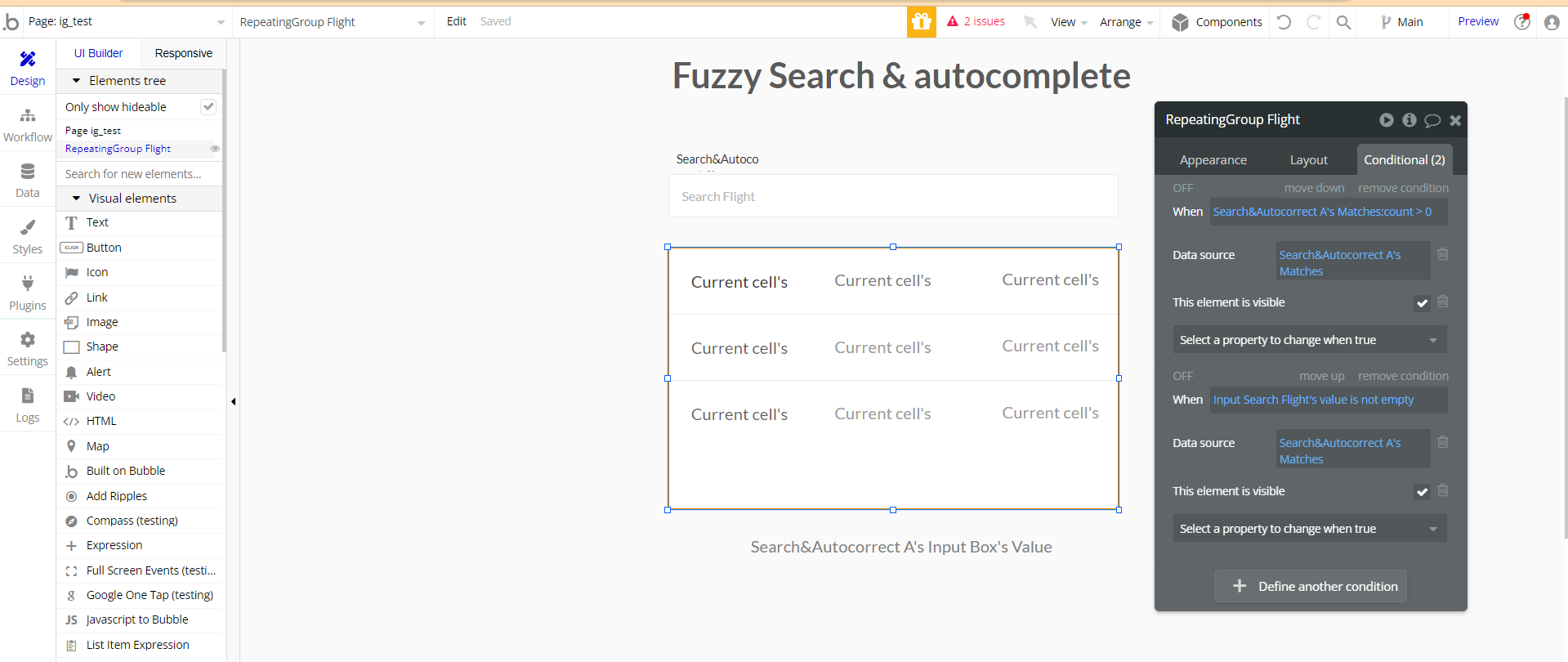The image size is (1568, 662).
Task: Click move down on first condition
Action: (x=1314, y=188)
